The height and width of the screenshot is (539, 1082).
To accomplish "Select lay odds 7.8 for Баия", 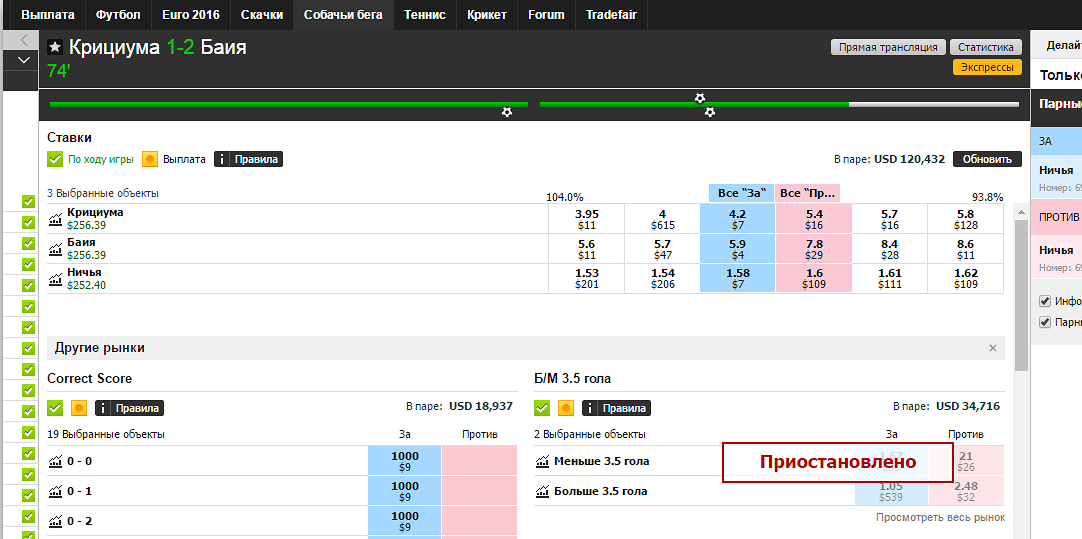I will pos(814,248).
